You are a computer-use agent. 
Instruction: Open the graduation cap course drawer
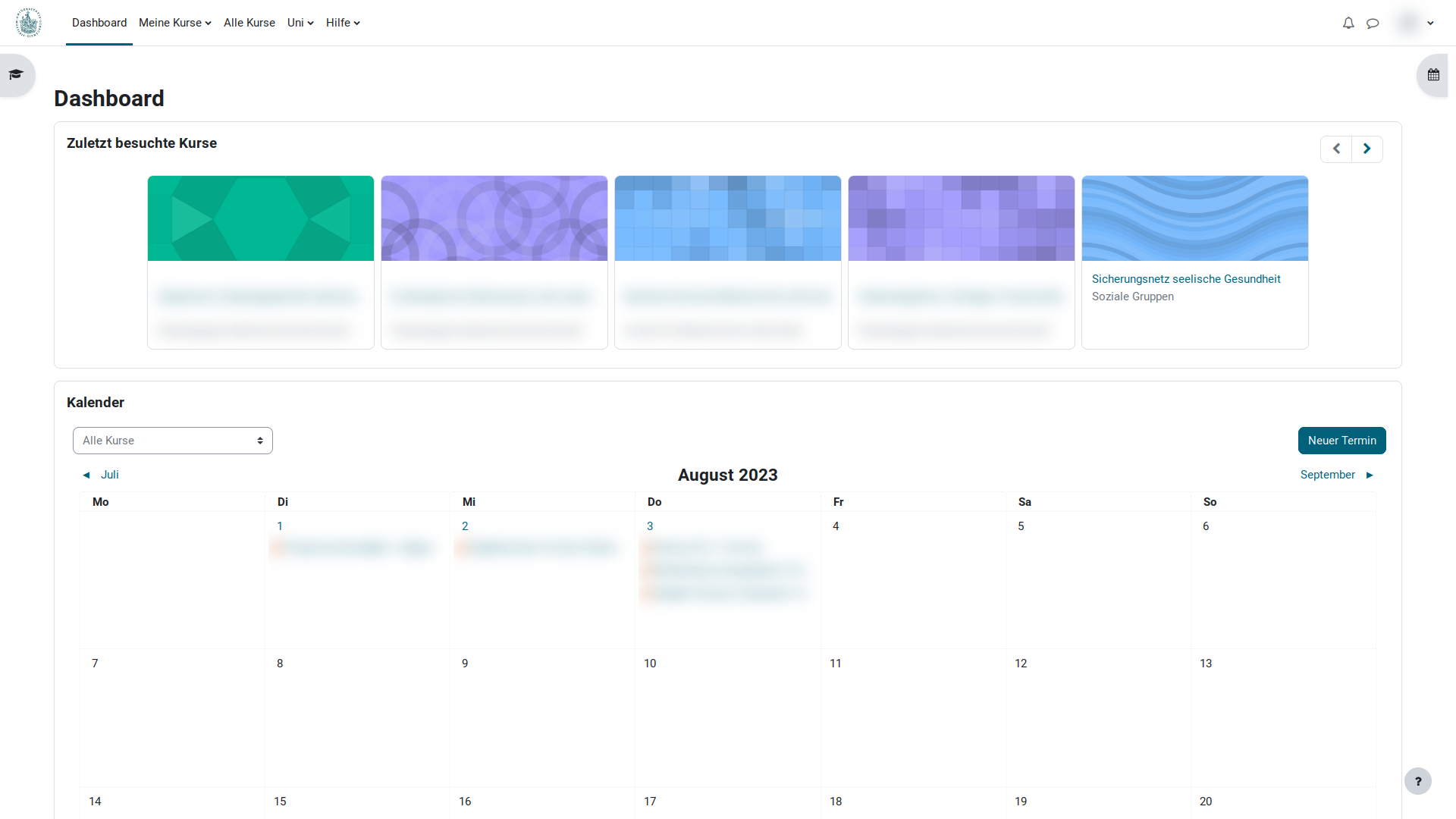tap(16, 74)
